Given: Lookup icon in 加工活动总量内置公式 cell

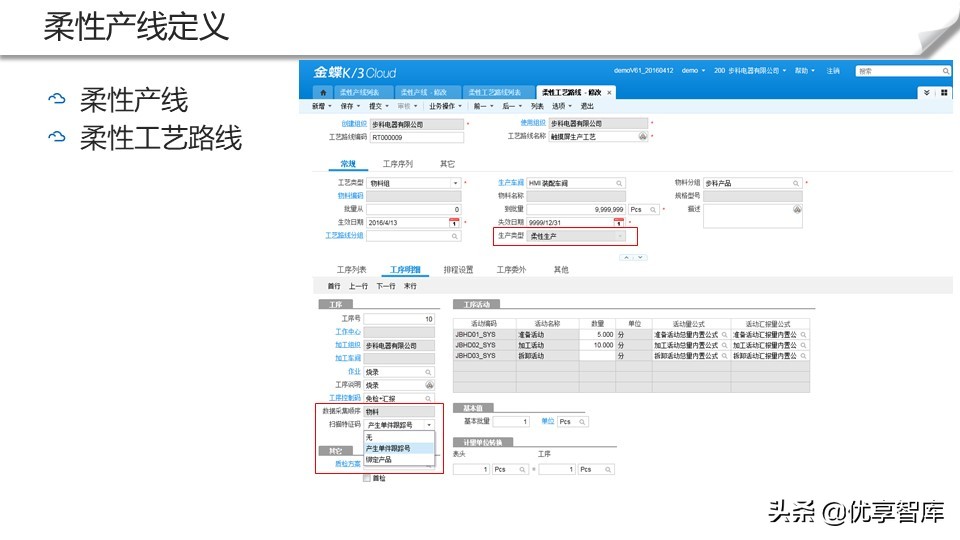Looking at the screenshot, I should click(x=724, y=345).
